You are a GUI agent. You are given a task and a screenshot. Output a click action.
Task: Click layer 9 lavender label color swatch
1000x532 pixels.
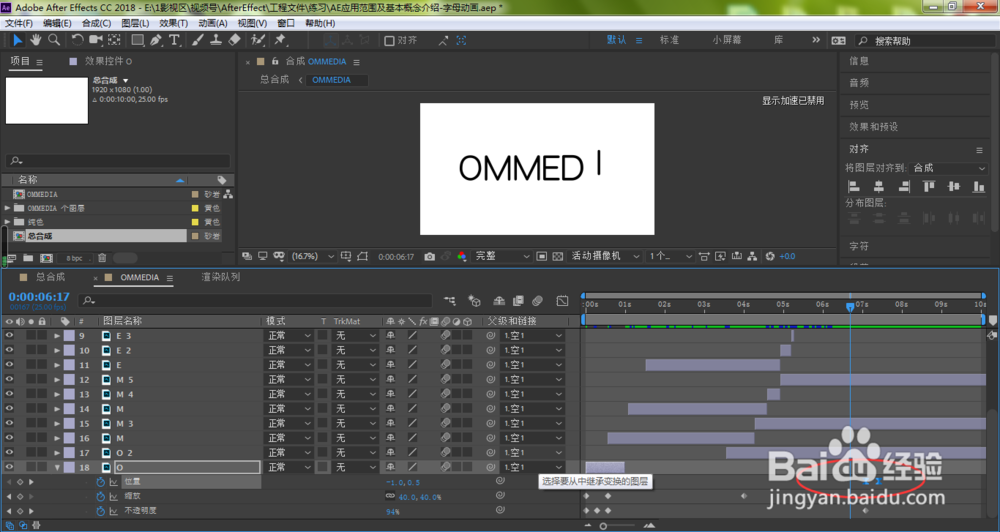point(69,336)
